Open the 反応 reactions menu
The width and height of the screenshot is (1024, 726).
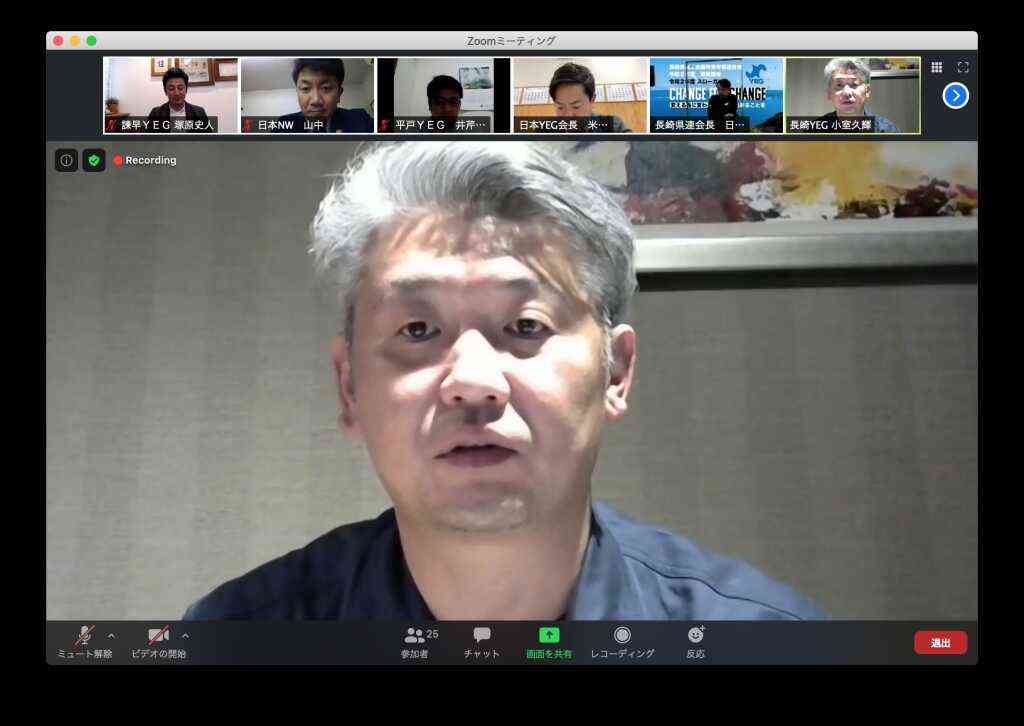(696, 642)
